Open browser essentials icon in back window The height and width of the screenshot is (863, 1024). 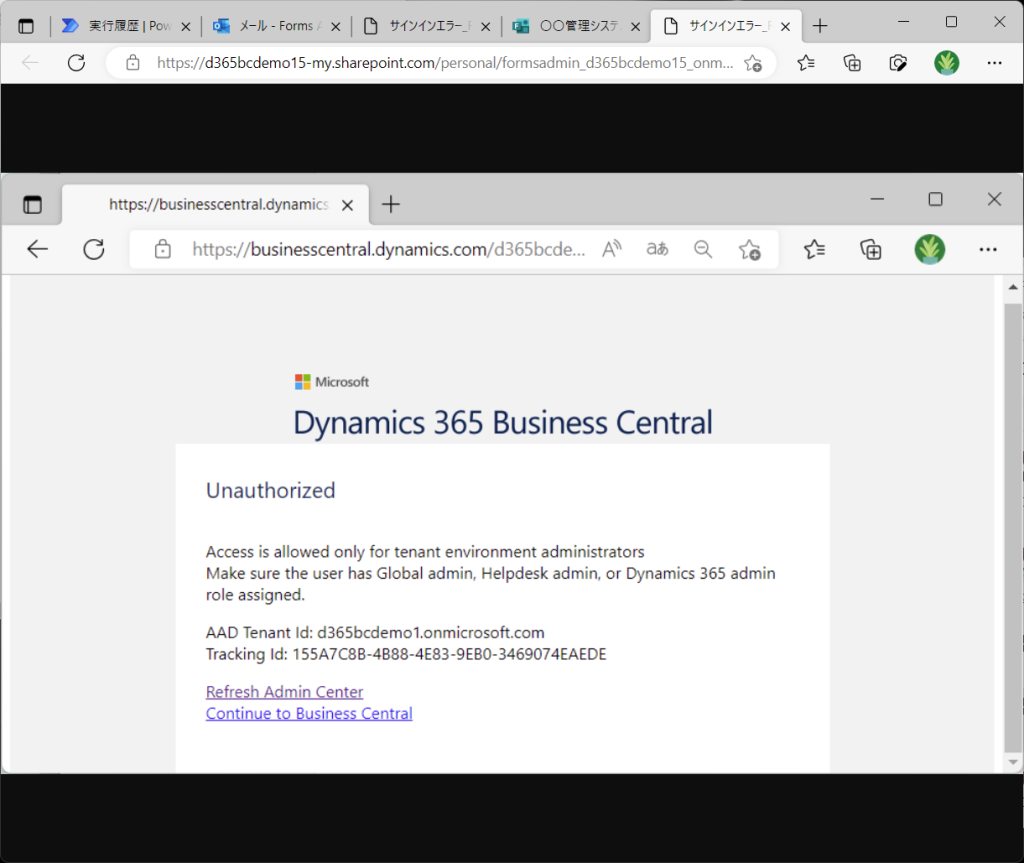click(899, 63)
